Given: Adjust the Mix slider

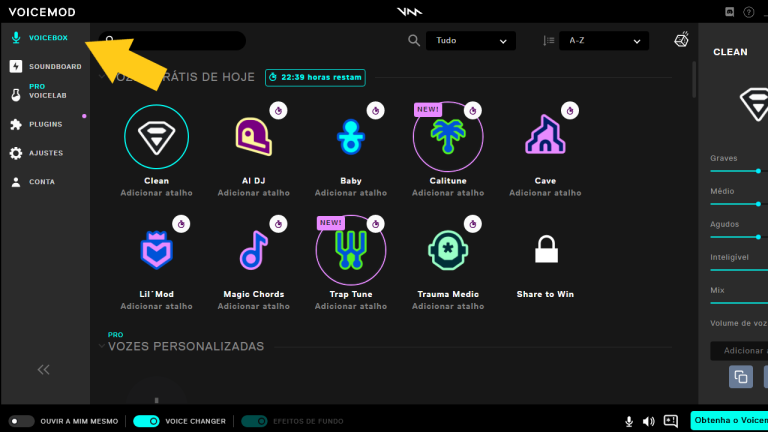Looking at the screenshot, I should 739,303.
